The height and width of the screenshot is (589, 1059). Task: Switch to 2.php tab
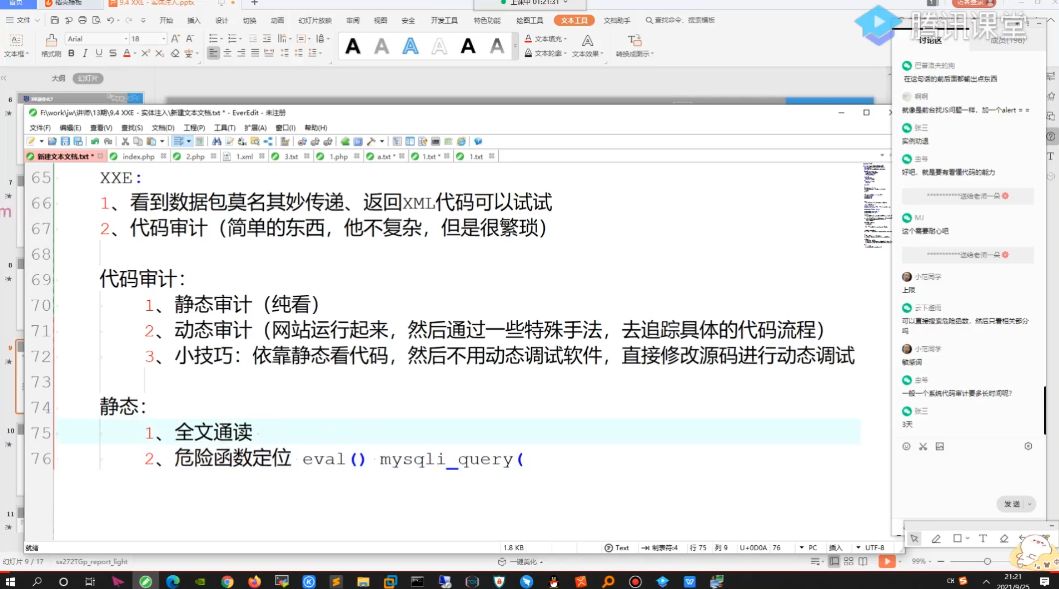pyautogui.click(x=195, y=156)
